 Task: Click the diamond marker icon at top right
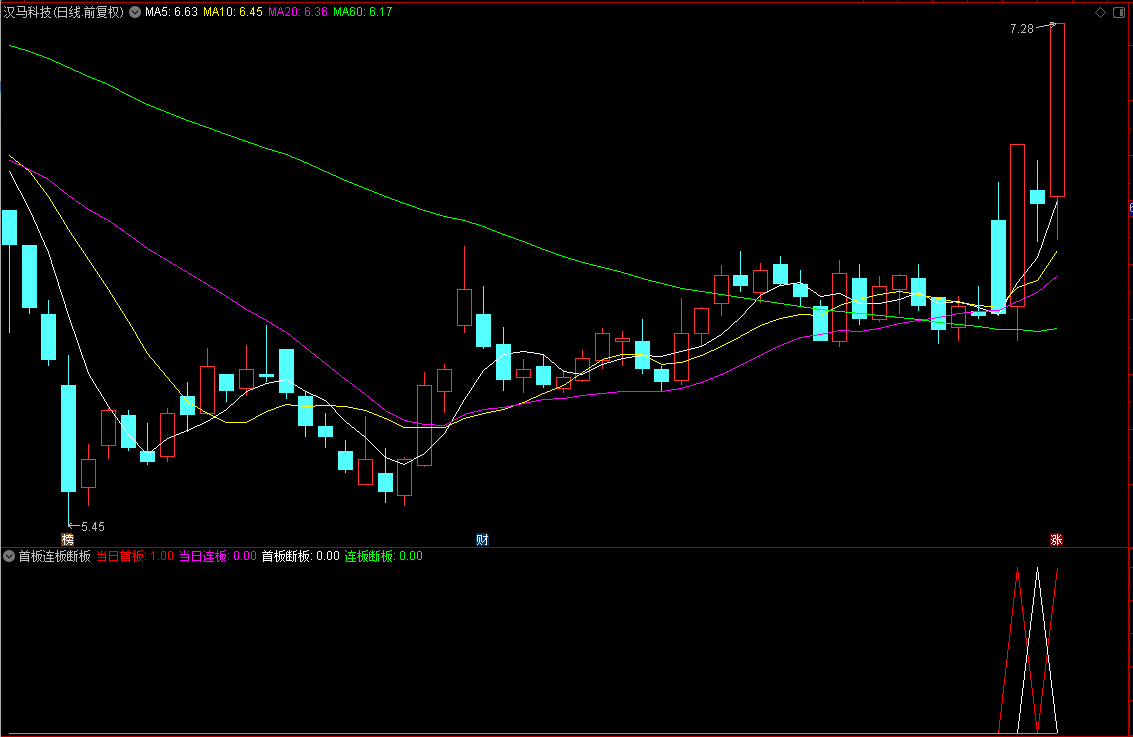pyautogui.click(x=1100, y=12)
